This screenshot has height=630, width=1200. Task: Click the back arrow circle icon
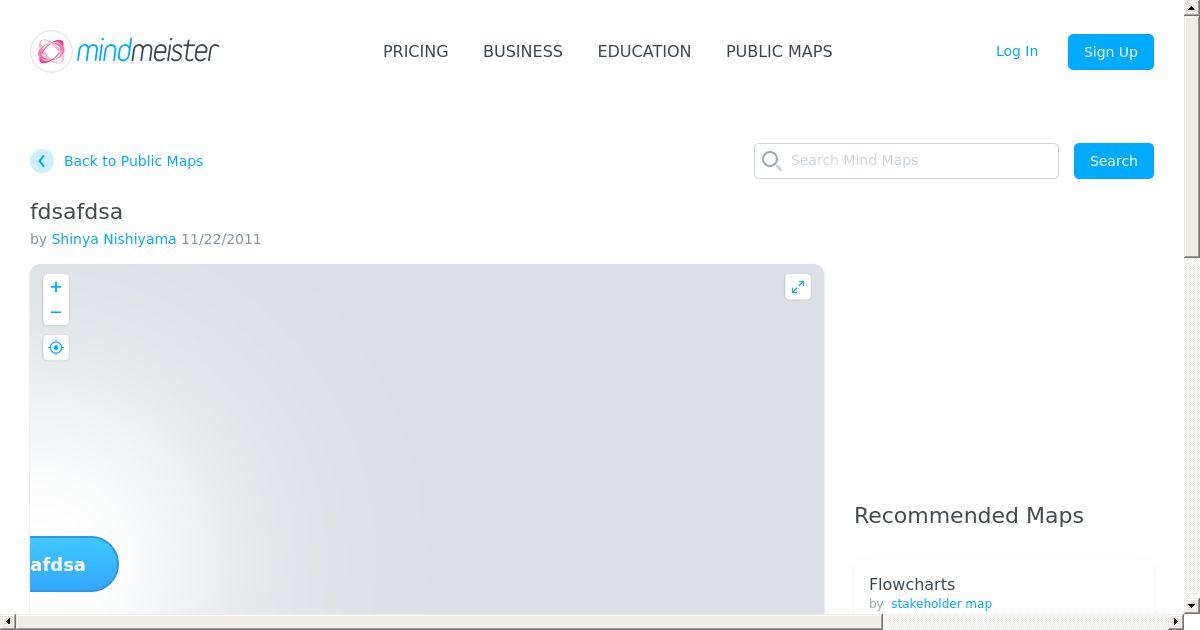point(42,161)
